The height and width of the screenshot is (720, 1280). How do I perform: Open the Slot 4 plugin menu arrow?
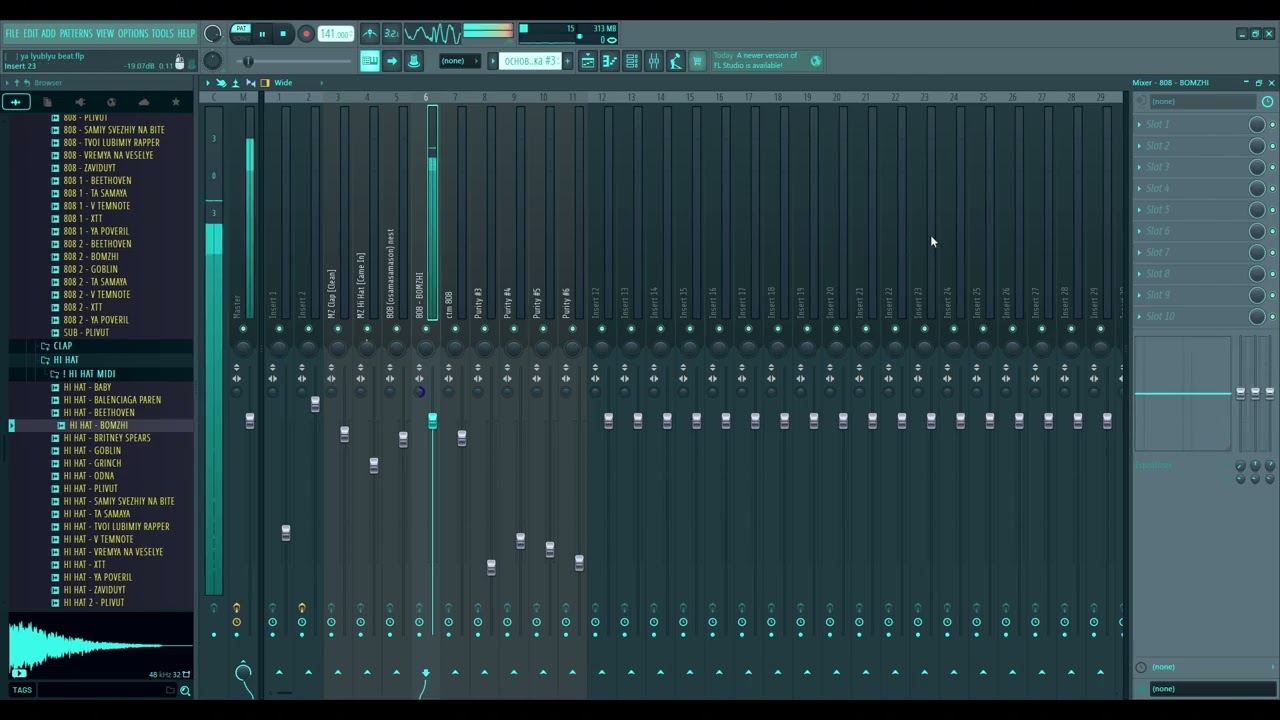tap(1139, 188)
